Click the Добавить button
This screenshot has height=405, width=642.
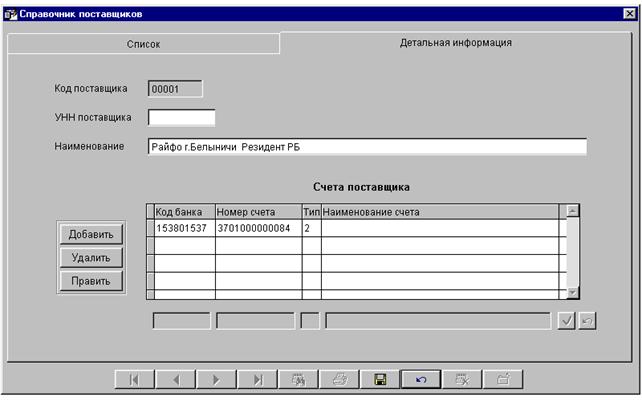click(x=91, y=234)
